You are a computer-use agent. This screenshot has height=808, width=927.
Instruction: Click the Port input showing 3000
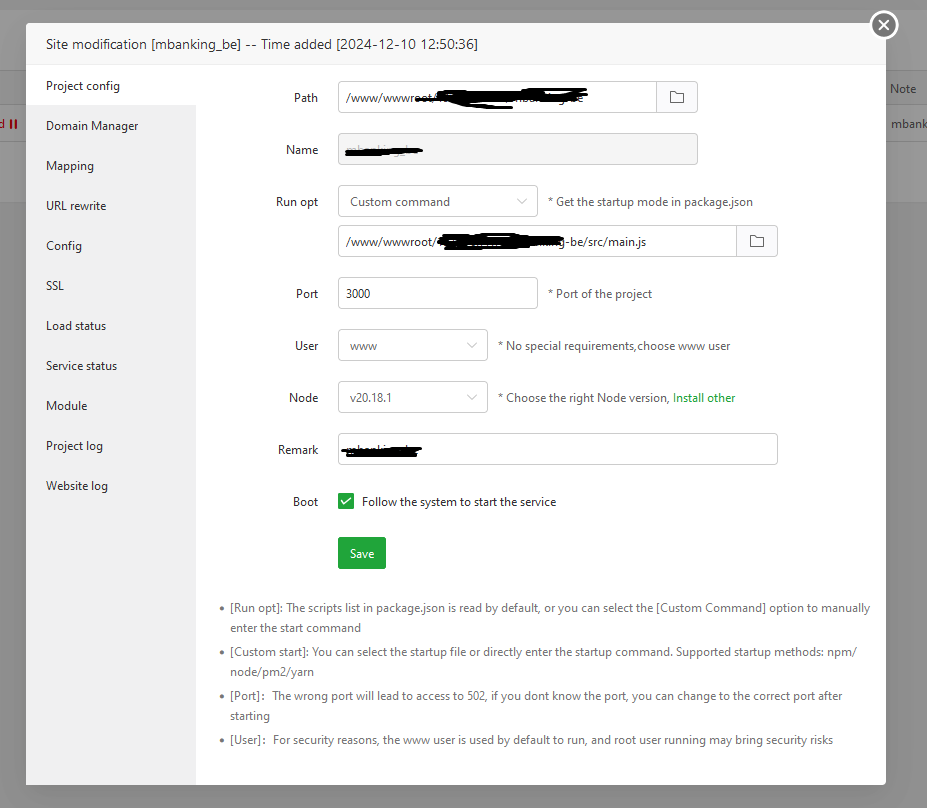point(437,293)
